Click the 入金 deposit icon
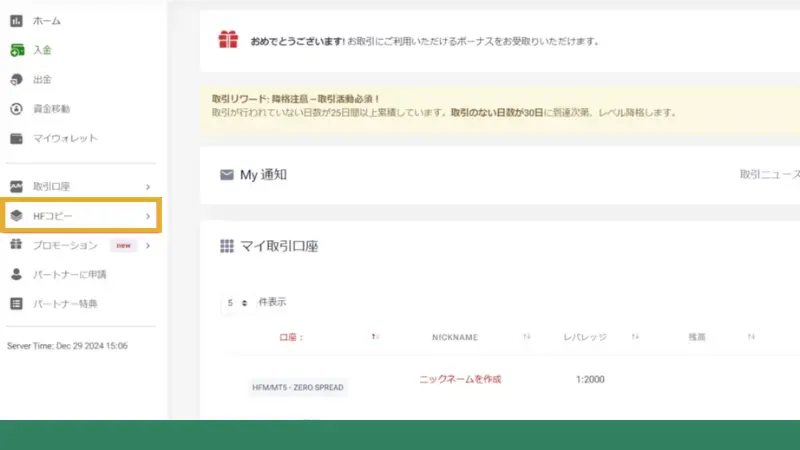 17,50
